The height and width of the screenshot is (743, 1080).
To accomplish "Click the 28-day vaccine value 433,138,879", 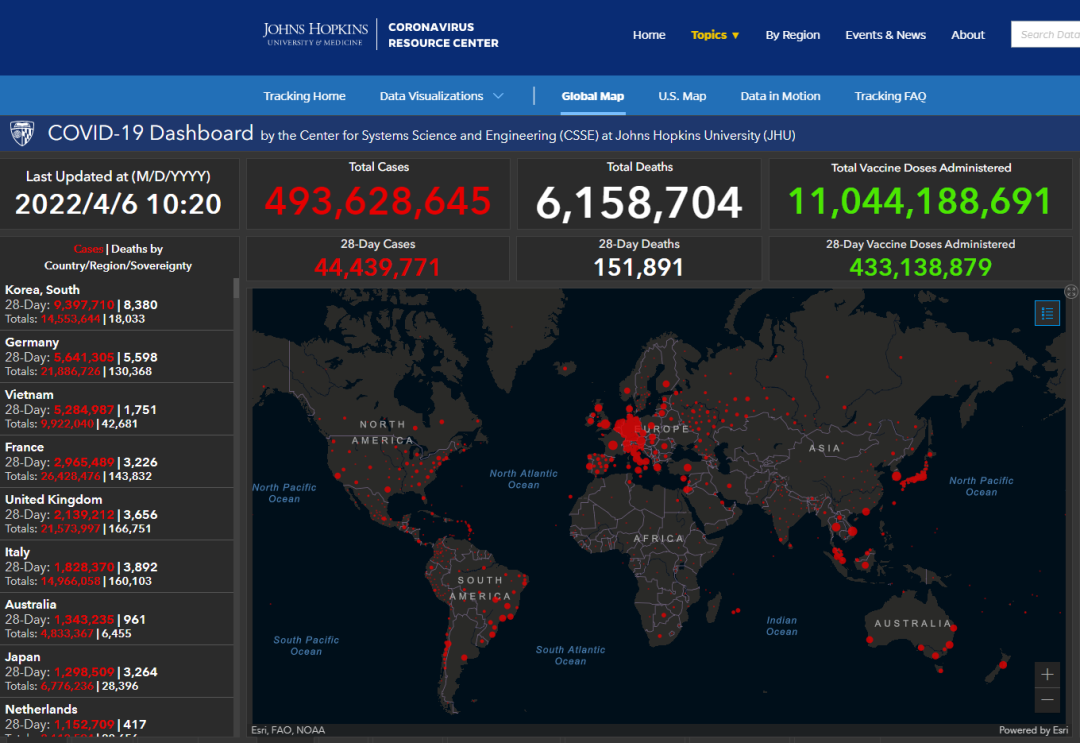I will click(920, 267).
